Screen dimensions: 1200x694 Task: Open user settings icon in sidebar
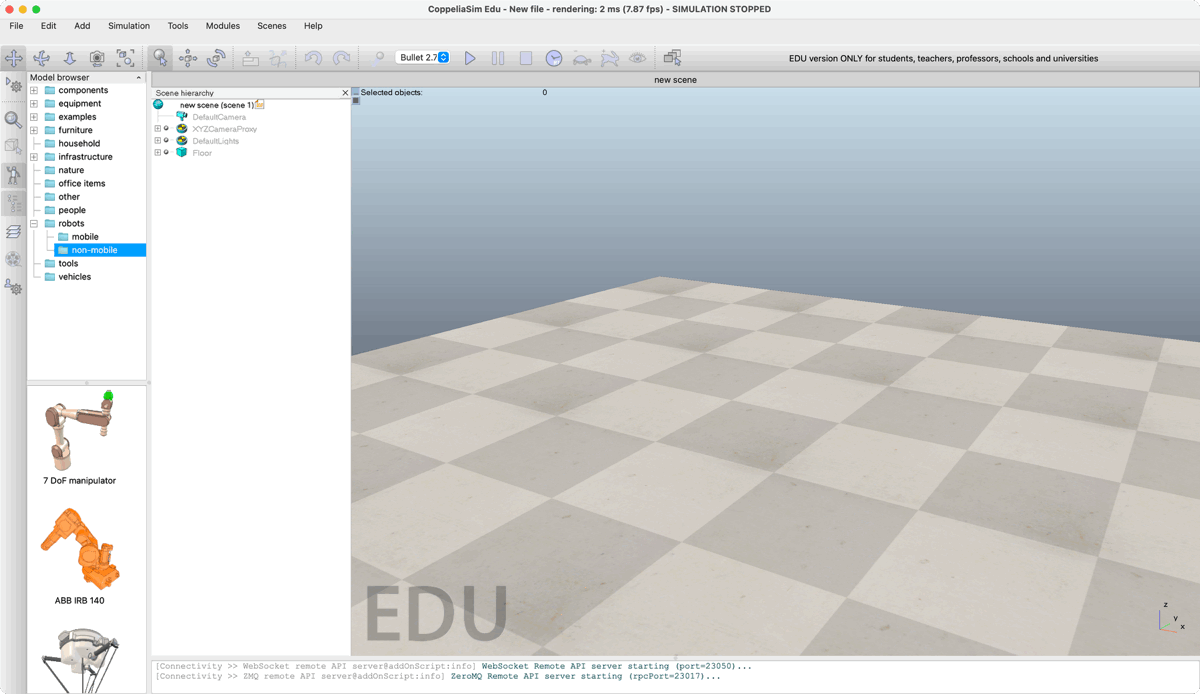pyautogui.click(x=13, y=287)
